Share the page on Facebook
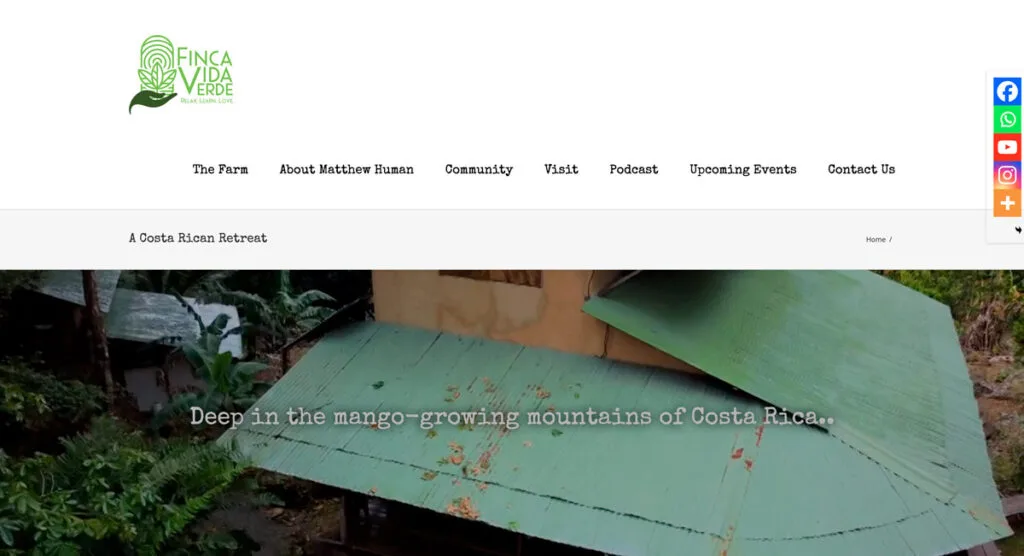Image resolution: width=1024 pixels, height=556 pixels. (1007, 91)
